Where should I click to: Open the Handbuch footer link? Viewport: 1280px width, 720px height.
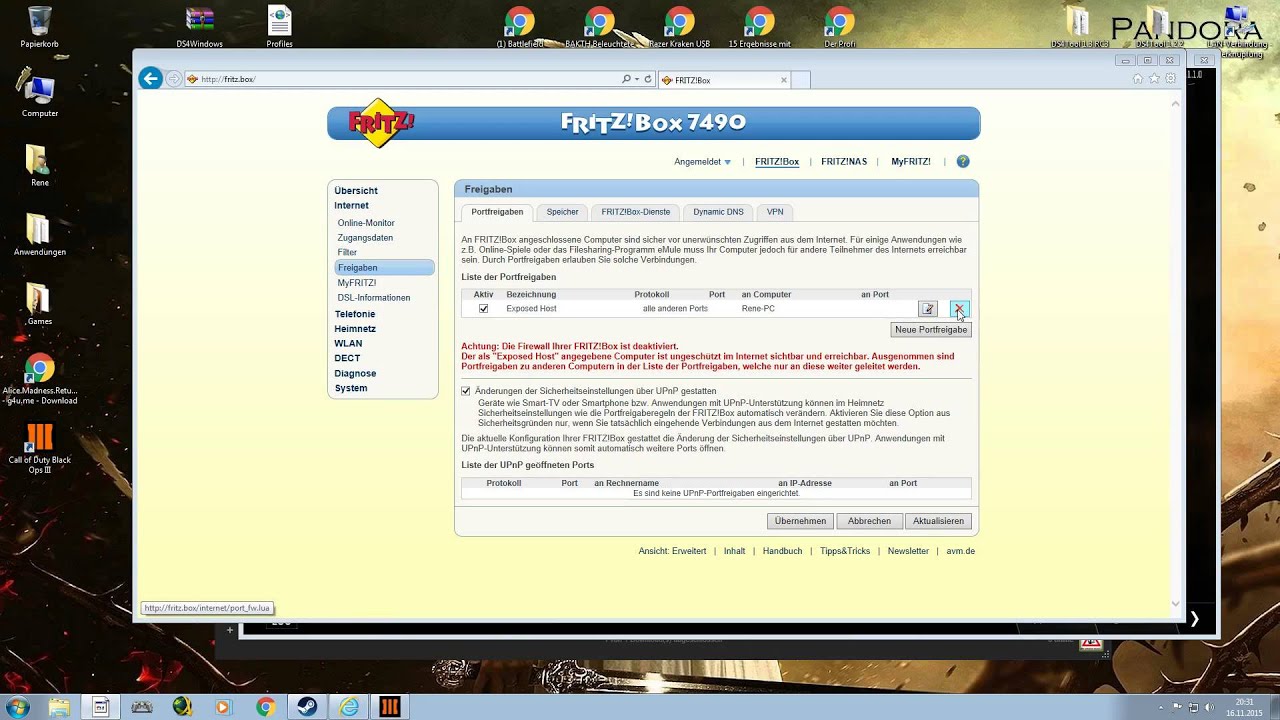[x=782, y=551]
